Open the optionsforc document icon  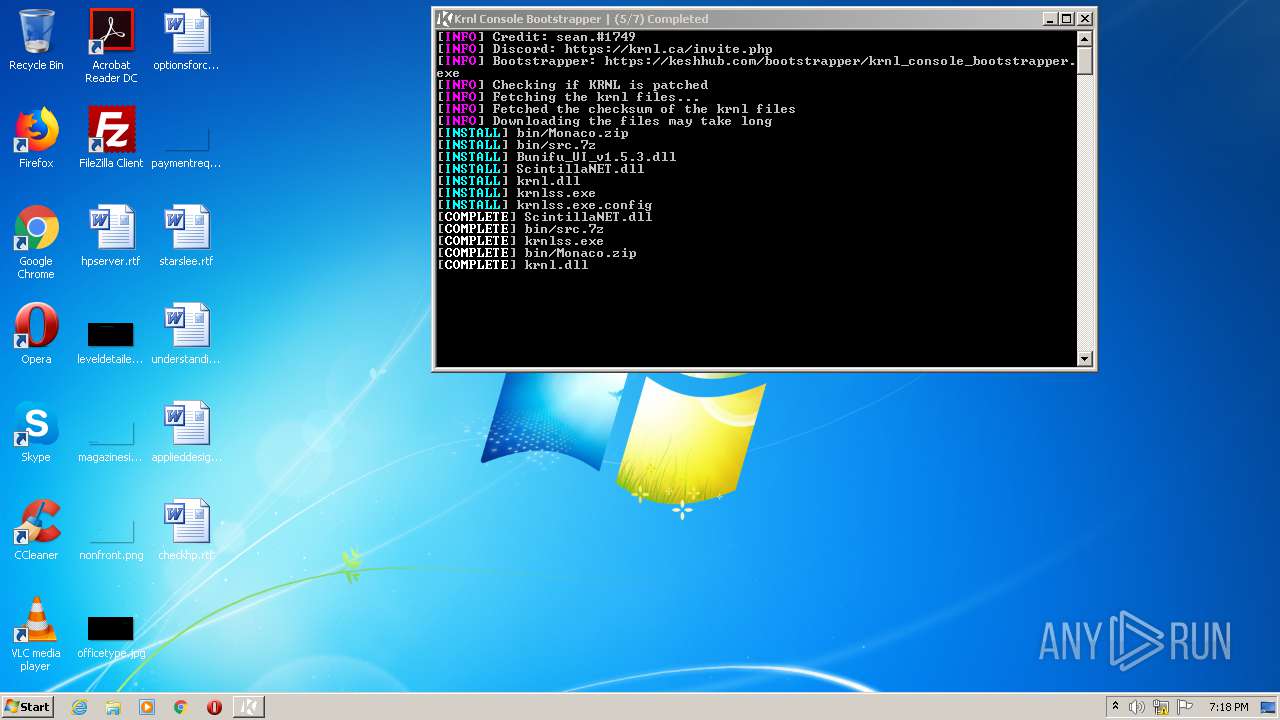[186, 41]
